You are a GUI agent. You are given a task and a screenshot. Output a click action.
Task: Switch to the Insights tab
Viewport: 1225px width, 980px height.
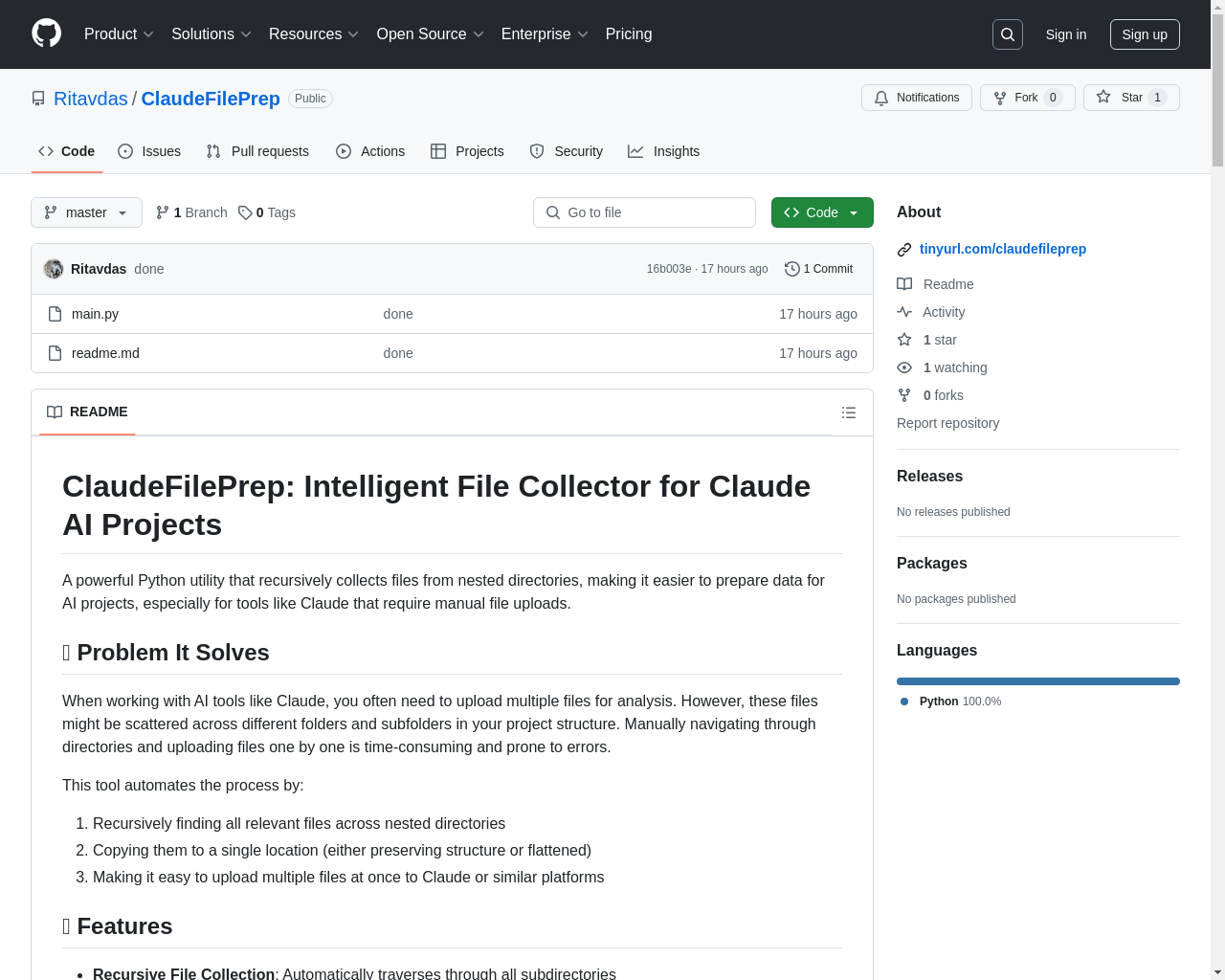tap(664, 151)
